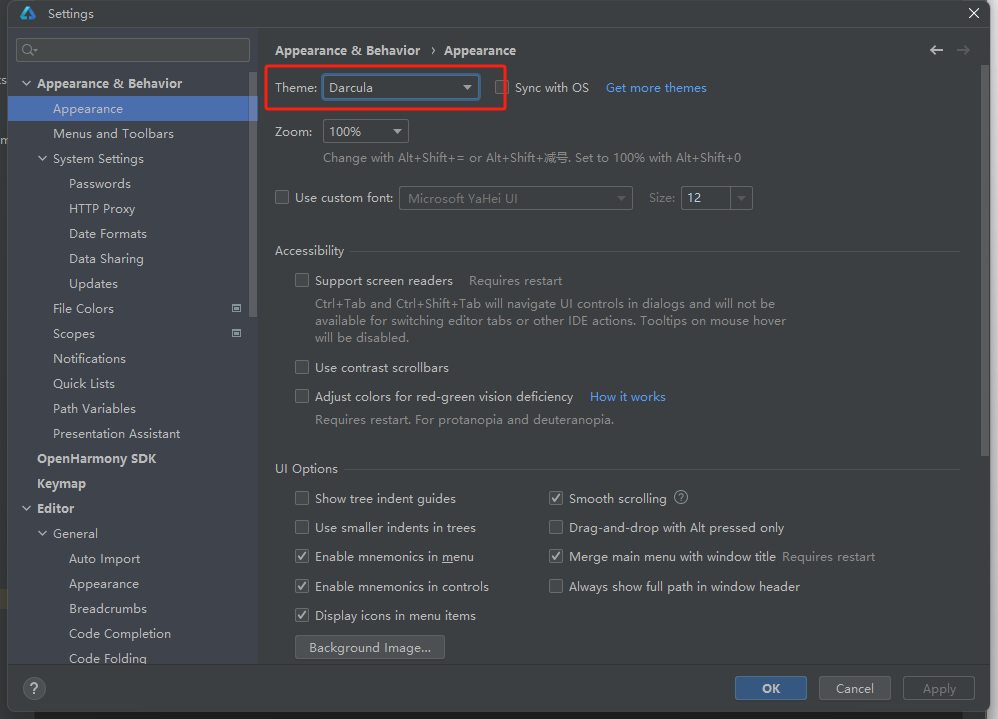The height and width of the screenshot is (719, 998).
Task: Enable Support screen readers
Action: tap(302, 281)
